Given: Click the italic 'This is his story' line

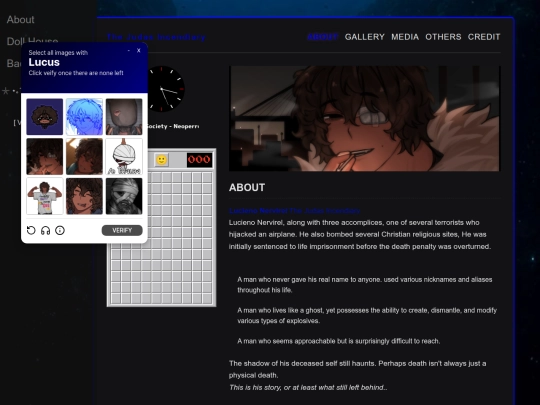Looking at the screenshot, I should click(308, 387).
